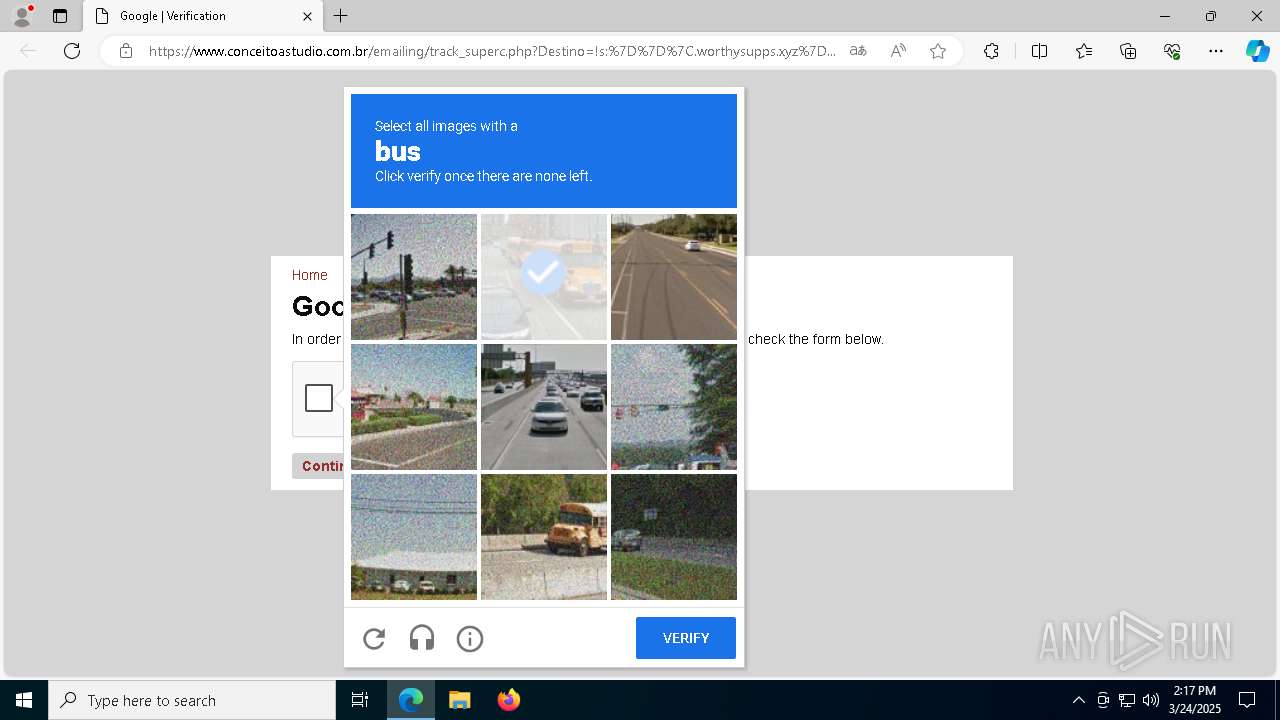Open volume control in tray
Screen dimensions: 1280x720
point(1151,700)
